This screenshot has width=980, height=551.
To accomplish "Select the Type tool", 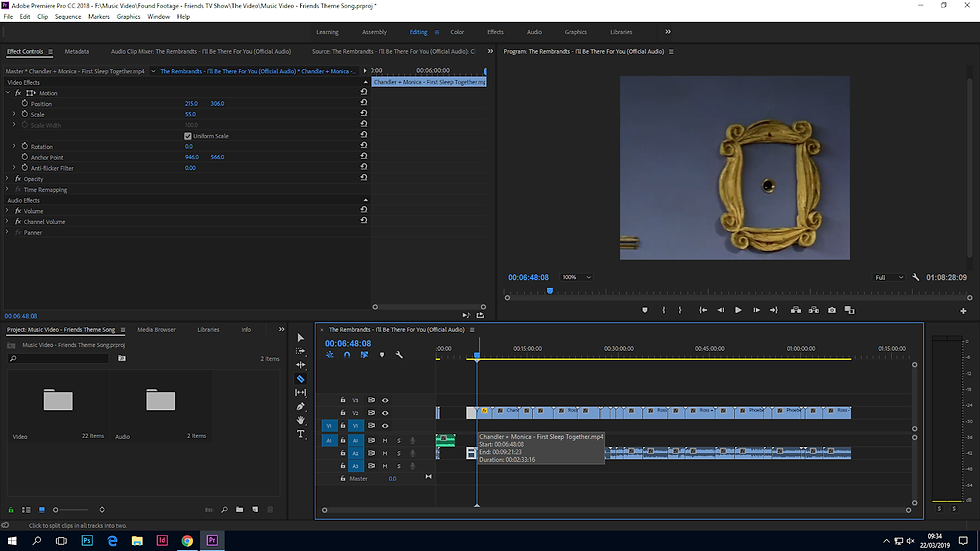I will 301,434.
